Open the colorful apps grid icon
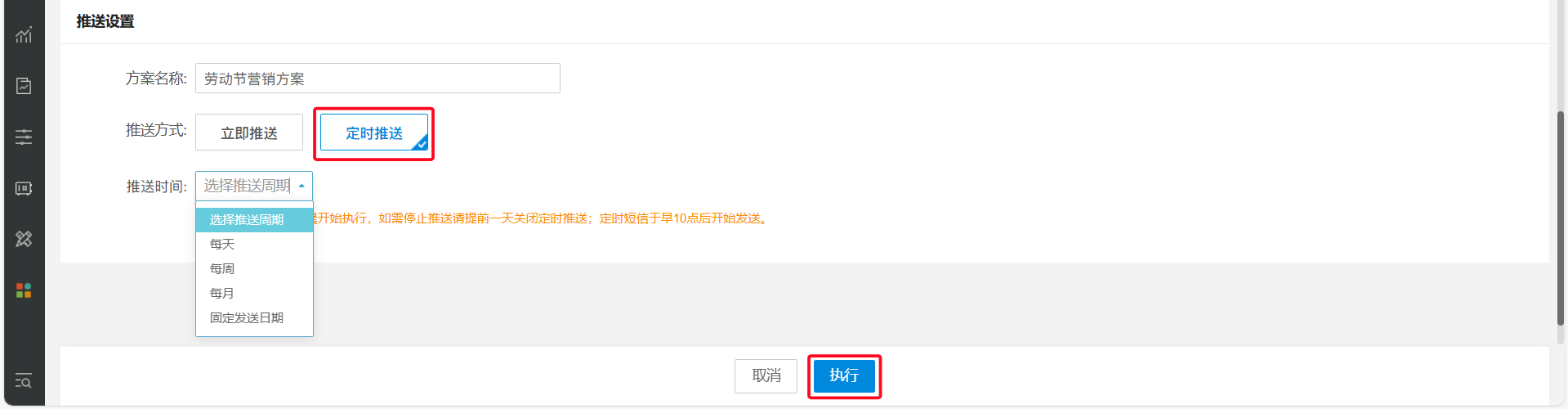Image resolution: width=1568 pixels, height=409 pixels. (24, 290)
